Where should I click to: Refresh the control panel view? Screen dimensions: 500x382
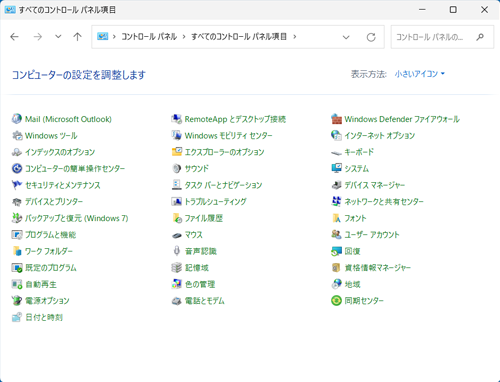point(371,37)
